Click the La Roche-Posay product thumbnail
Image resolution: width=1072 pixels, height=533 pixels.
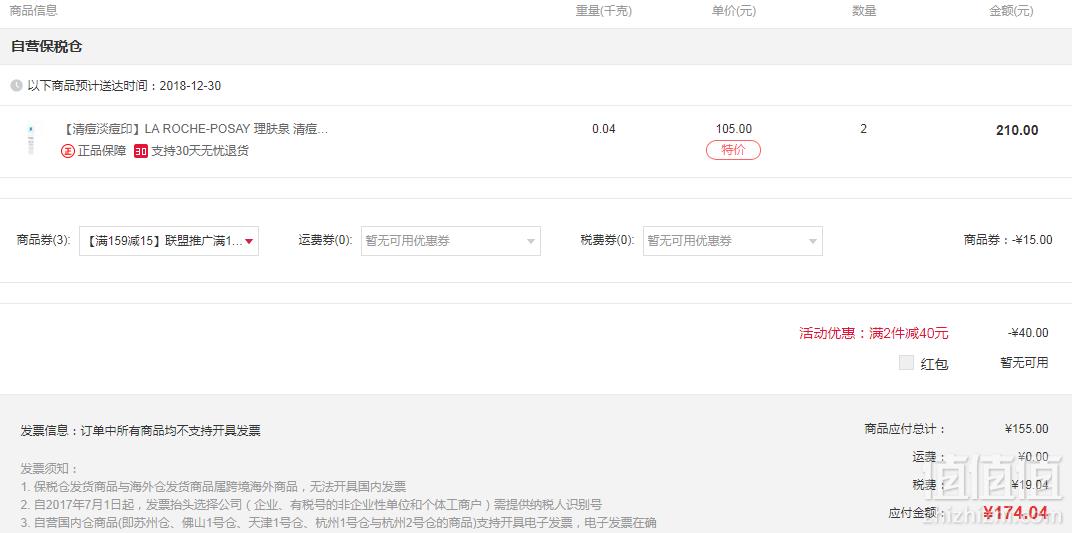click(31, 139)
